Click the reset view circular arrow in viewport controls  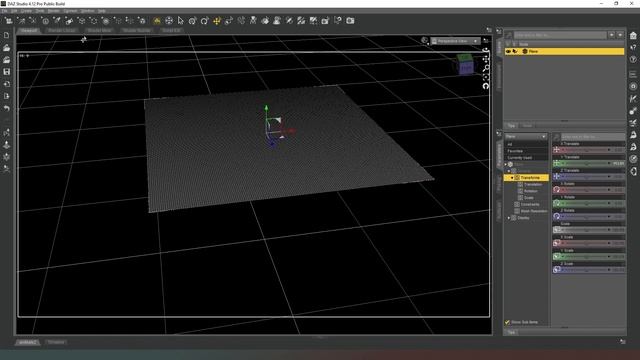coord(486,86)
